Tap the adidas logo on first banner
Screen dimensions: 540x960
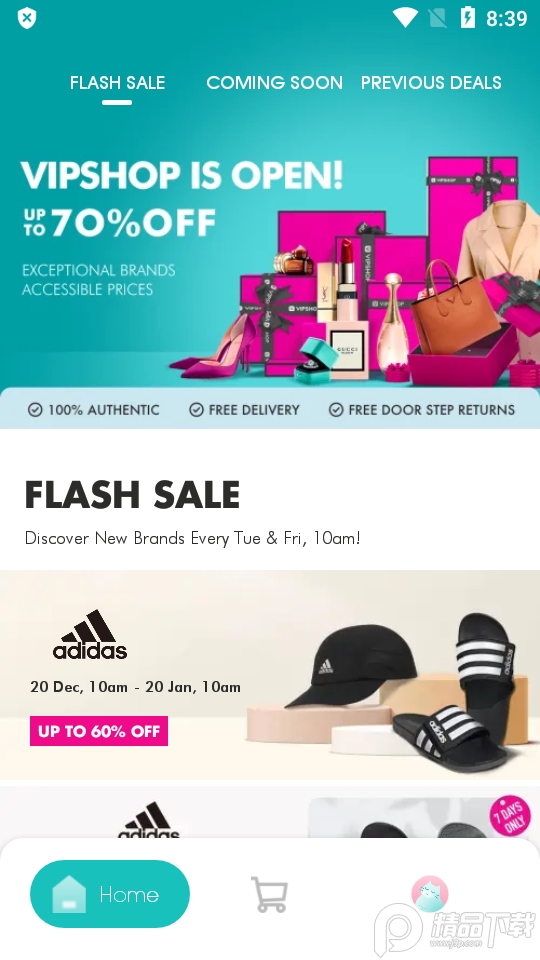[x=90, y=634]
